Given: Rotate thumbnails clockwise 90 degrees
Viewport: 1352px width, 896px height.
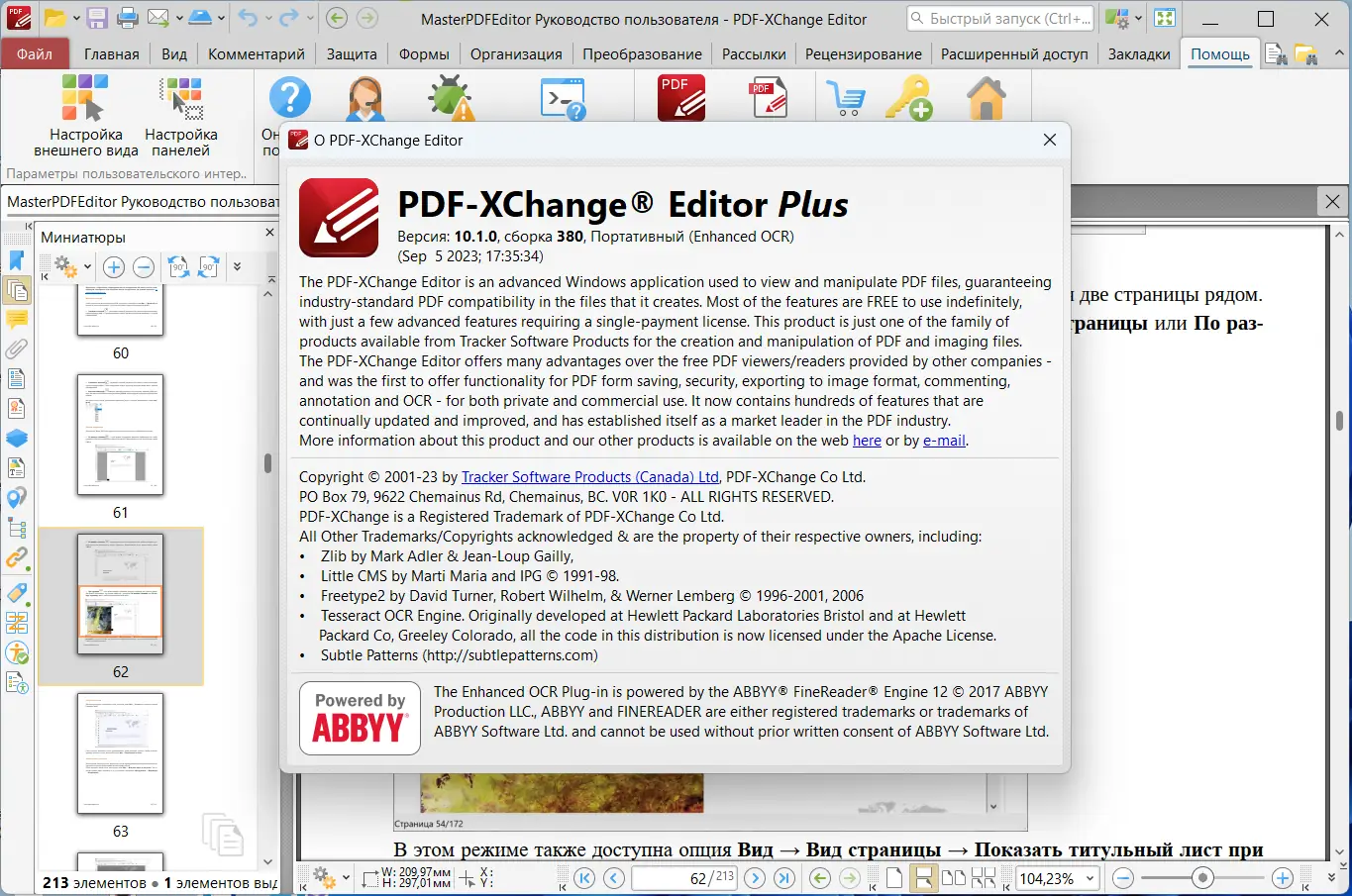Looking at the screenshot, I should click(x=208, y=266).
